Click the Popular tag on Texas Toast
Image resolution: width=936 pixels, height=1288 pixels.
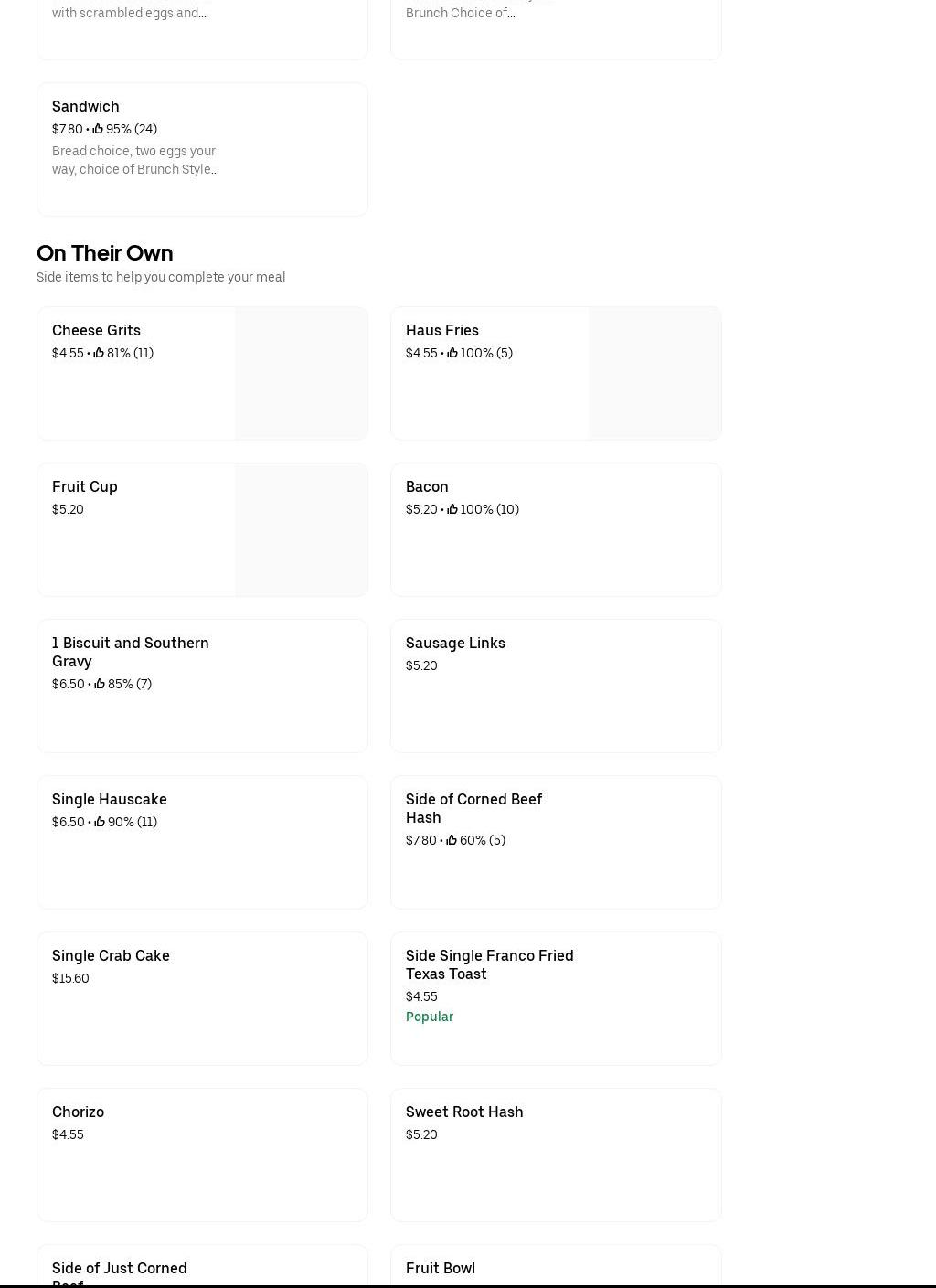click(430, 1017)
